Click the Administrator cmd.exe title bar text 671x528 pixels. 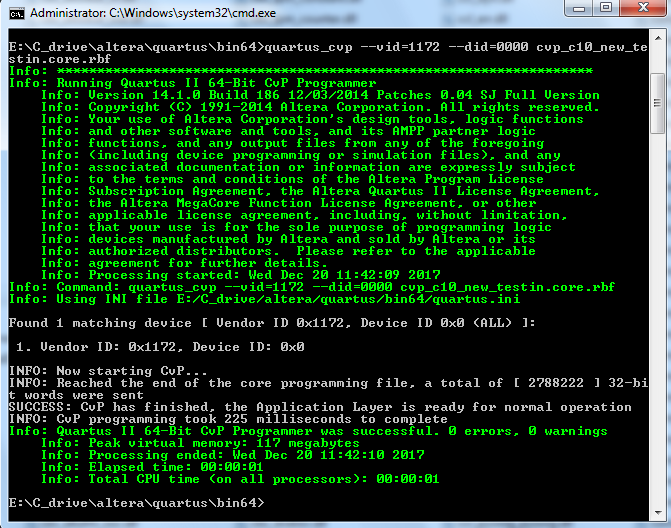tap(153, 13)
